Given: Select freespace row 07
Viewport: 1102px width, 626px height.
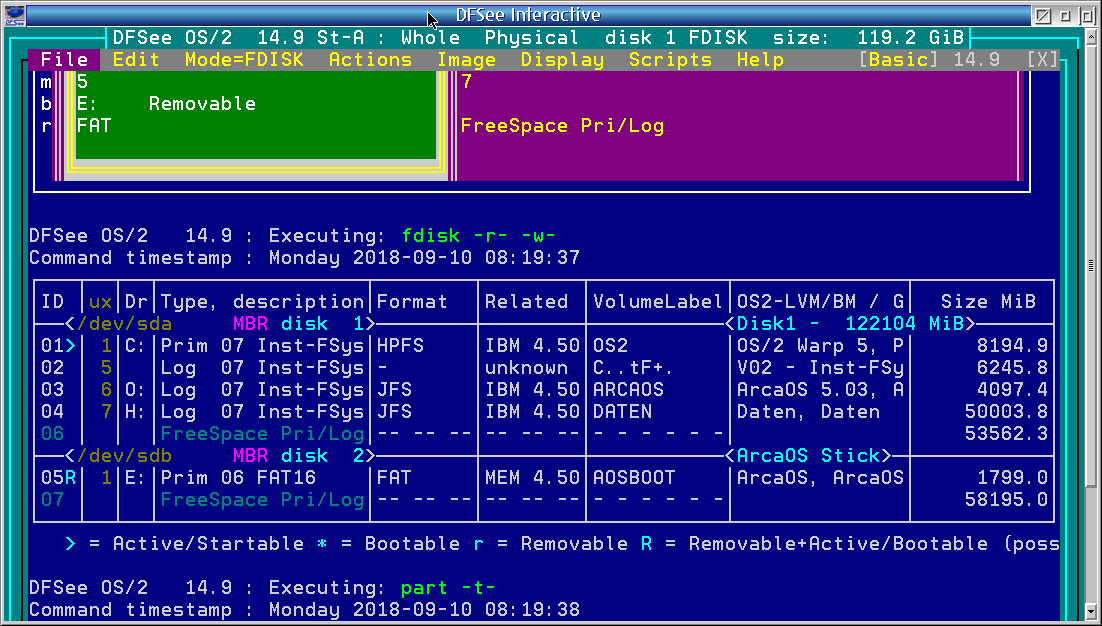Looking at the screenshot, I should coord(544,500).
